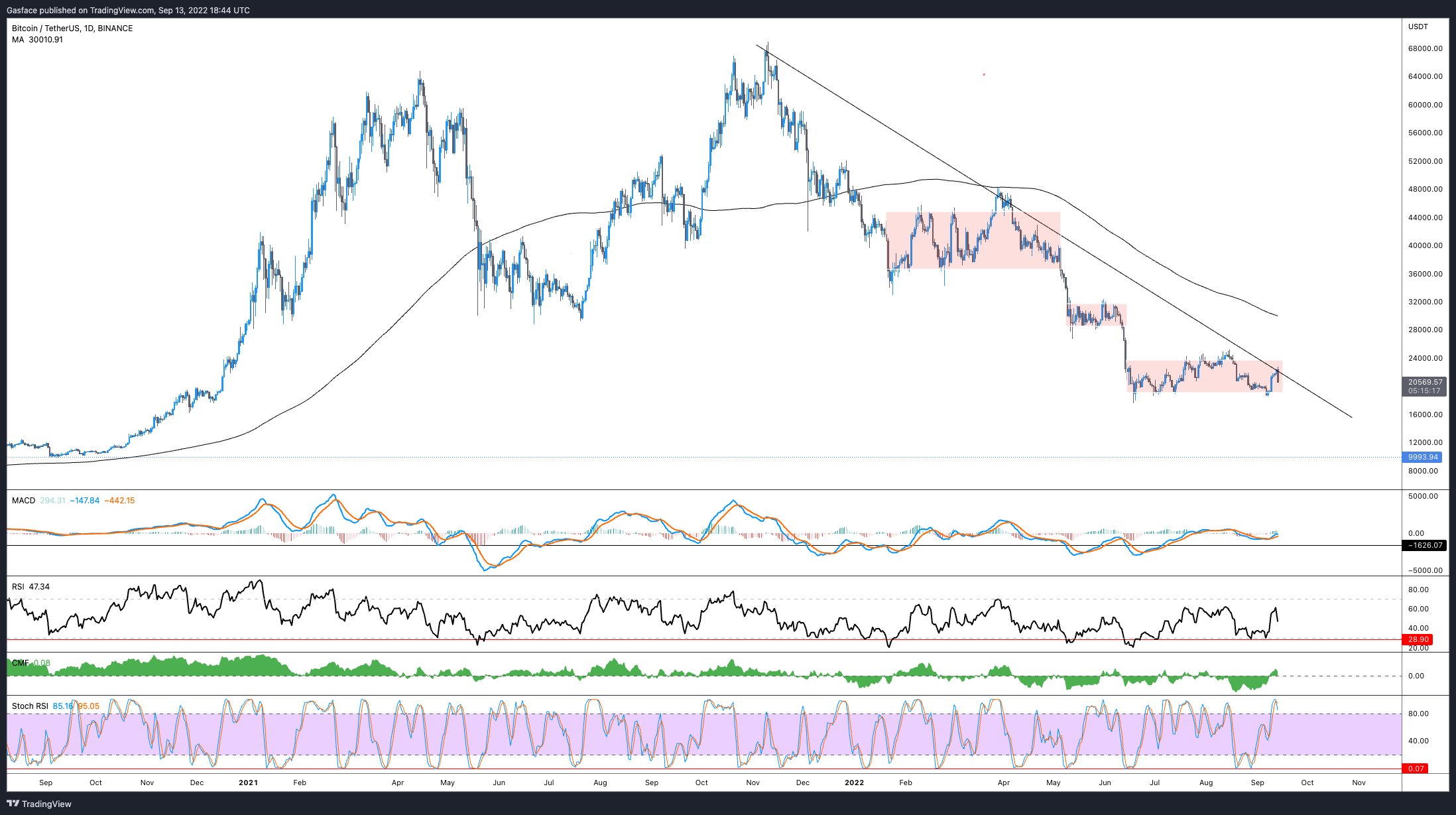Click the Gasface published on TradingView.com header
This screenshot has width=1456, height=815.
128,10
